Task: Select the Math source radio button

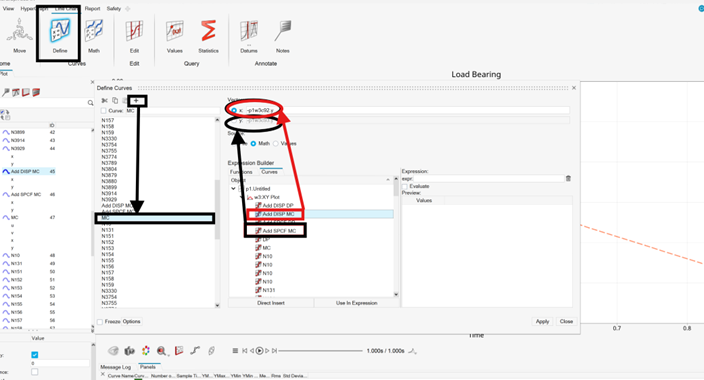Action: tap(253, 143)
